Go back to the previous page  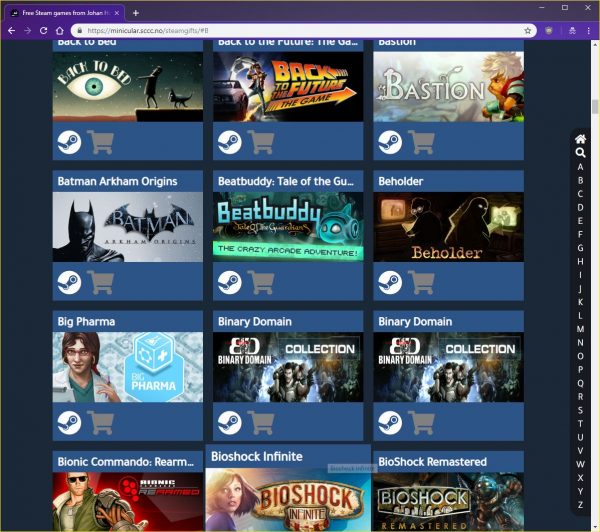11,31
